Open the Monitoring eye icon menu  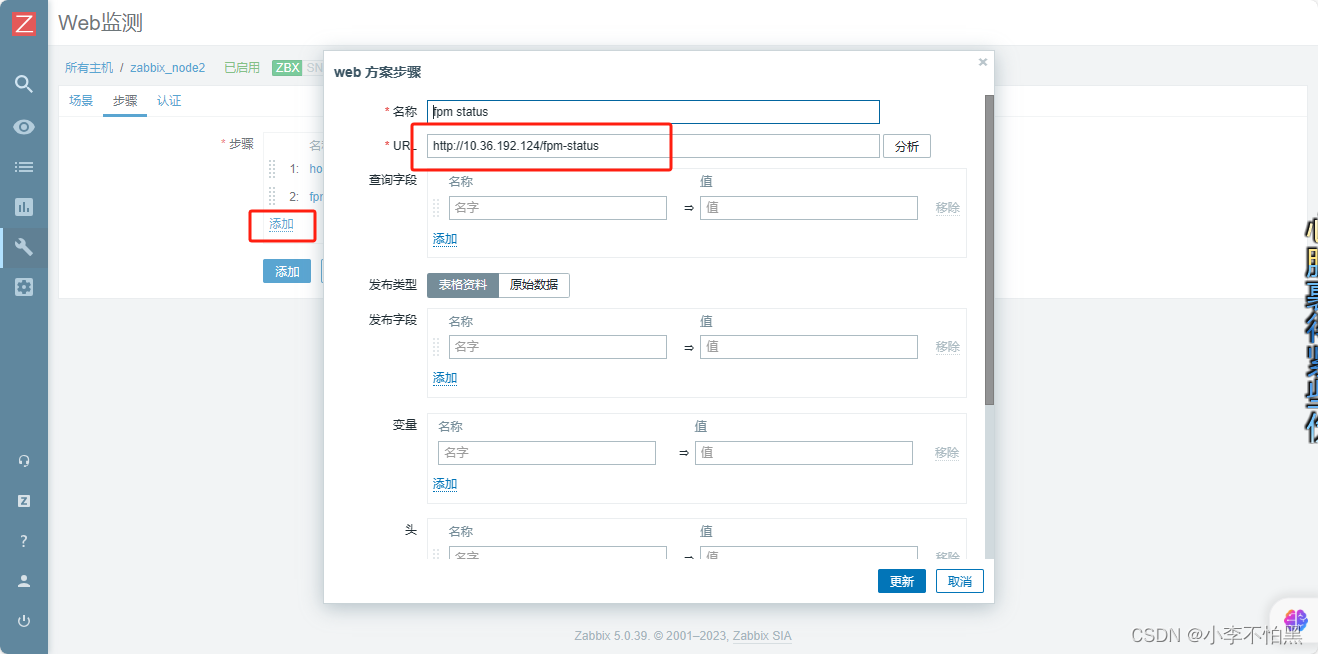[x=24, y=127]
